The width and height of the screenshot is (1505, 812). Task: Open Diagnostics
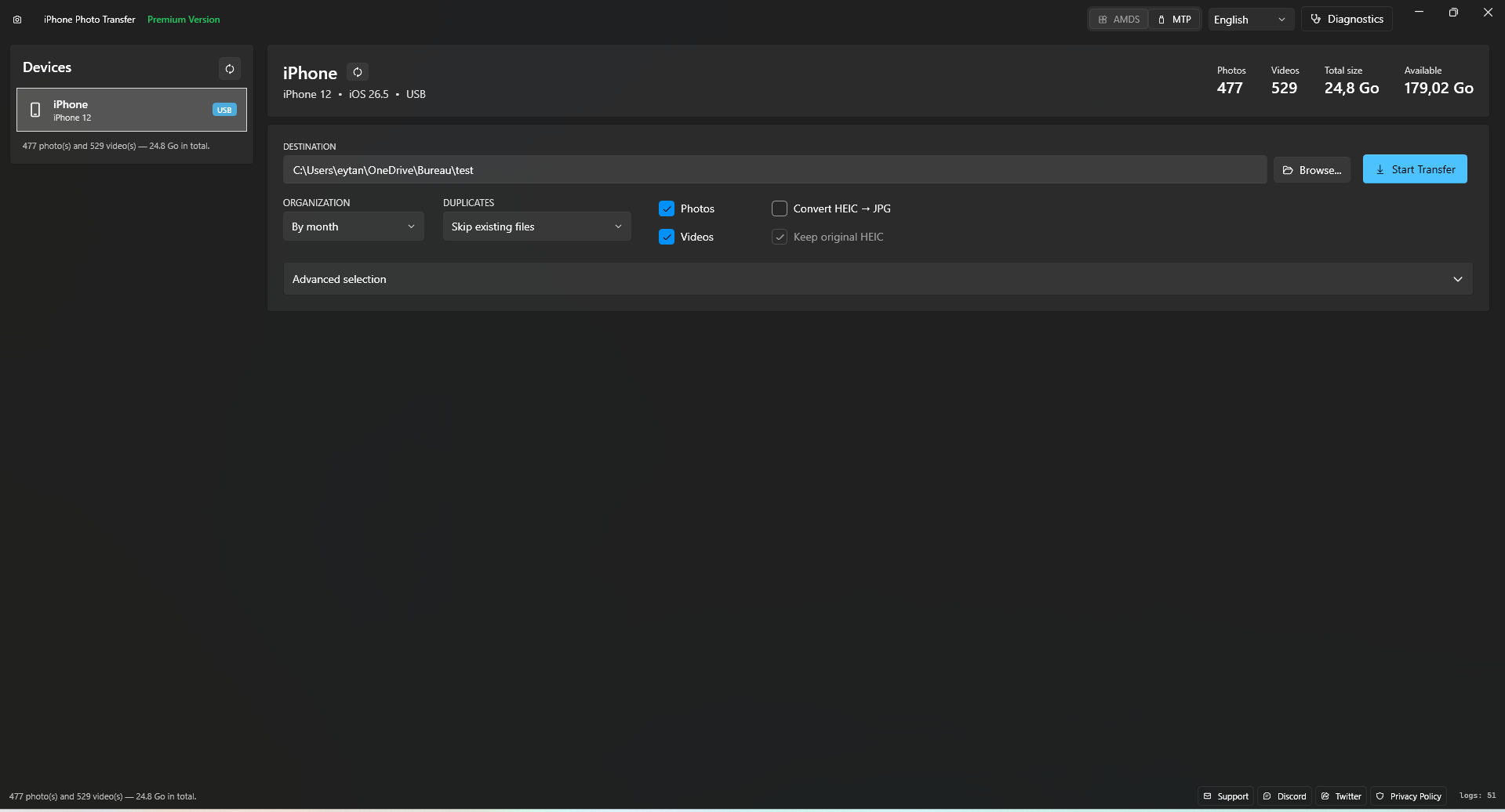[1347, 20]
